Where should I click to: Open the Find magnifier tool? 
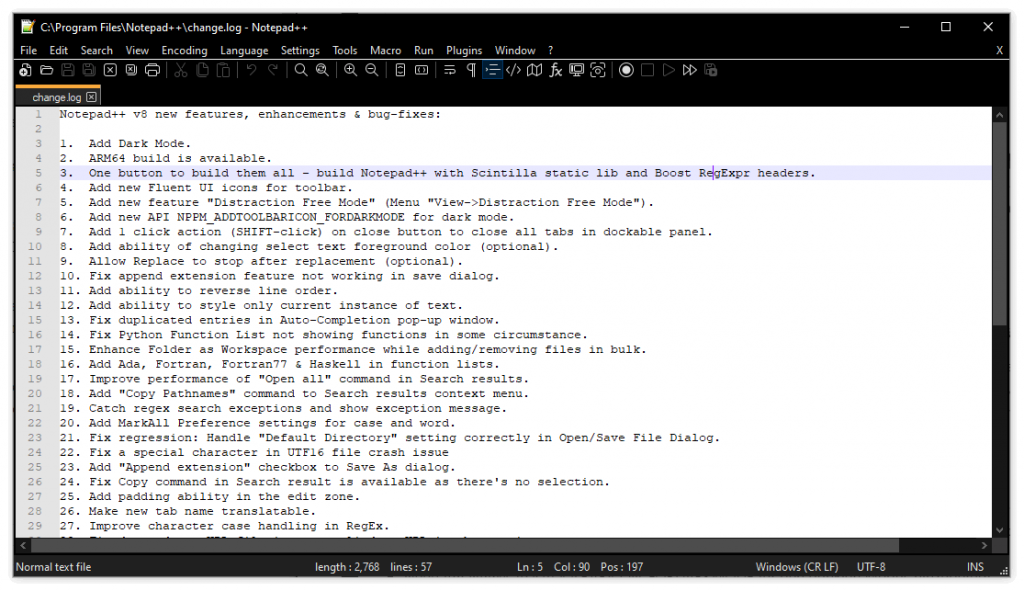(x=300, y=70)
